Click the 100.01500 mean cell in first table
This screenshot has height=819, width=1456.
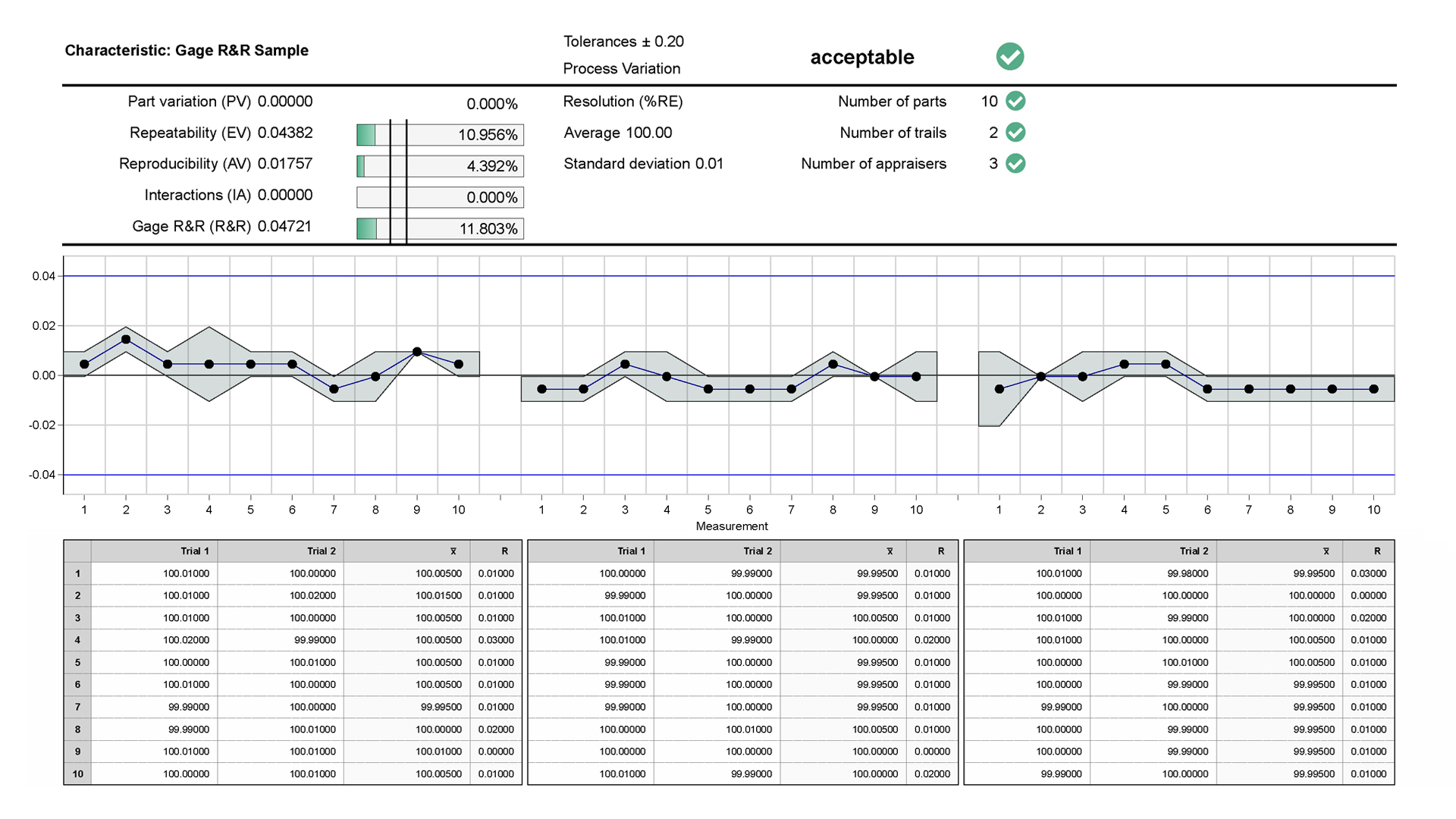click(x=438, y=596)
